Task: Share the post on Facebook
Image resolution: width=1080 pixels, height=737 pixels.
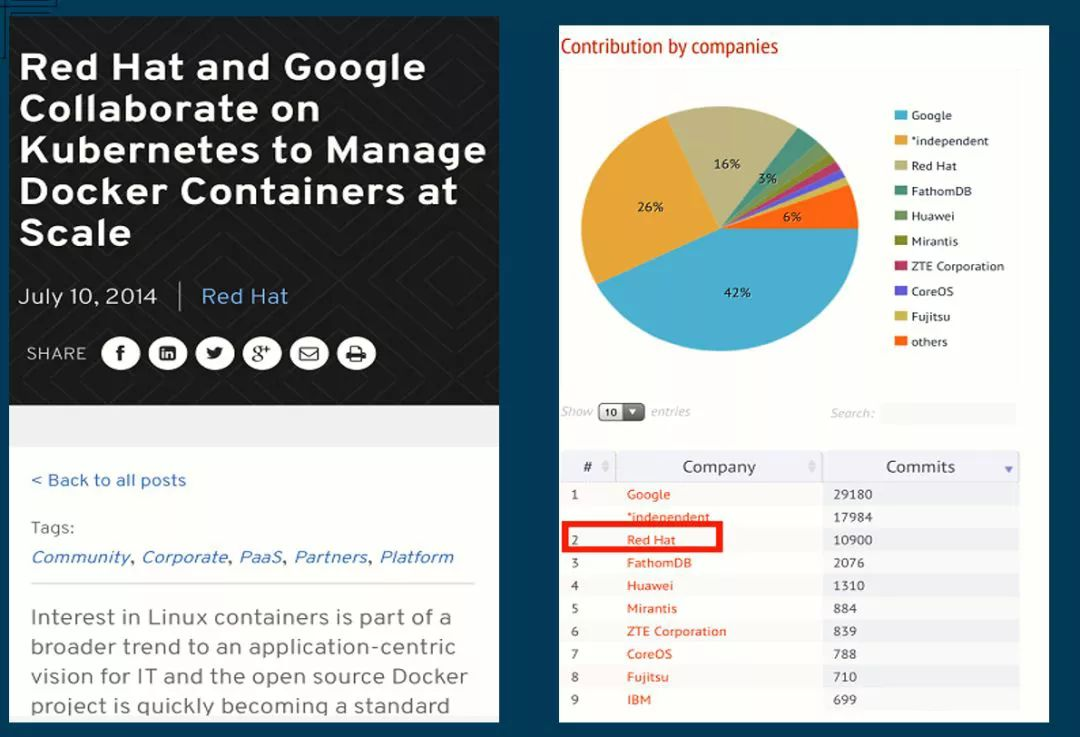Action: (121, 353)
